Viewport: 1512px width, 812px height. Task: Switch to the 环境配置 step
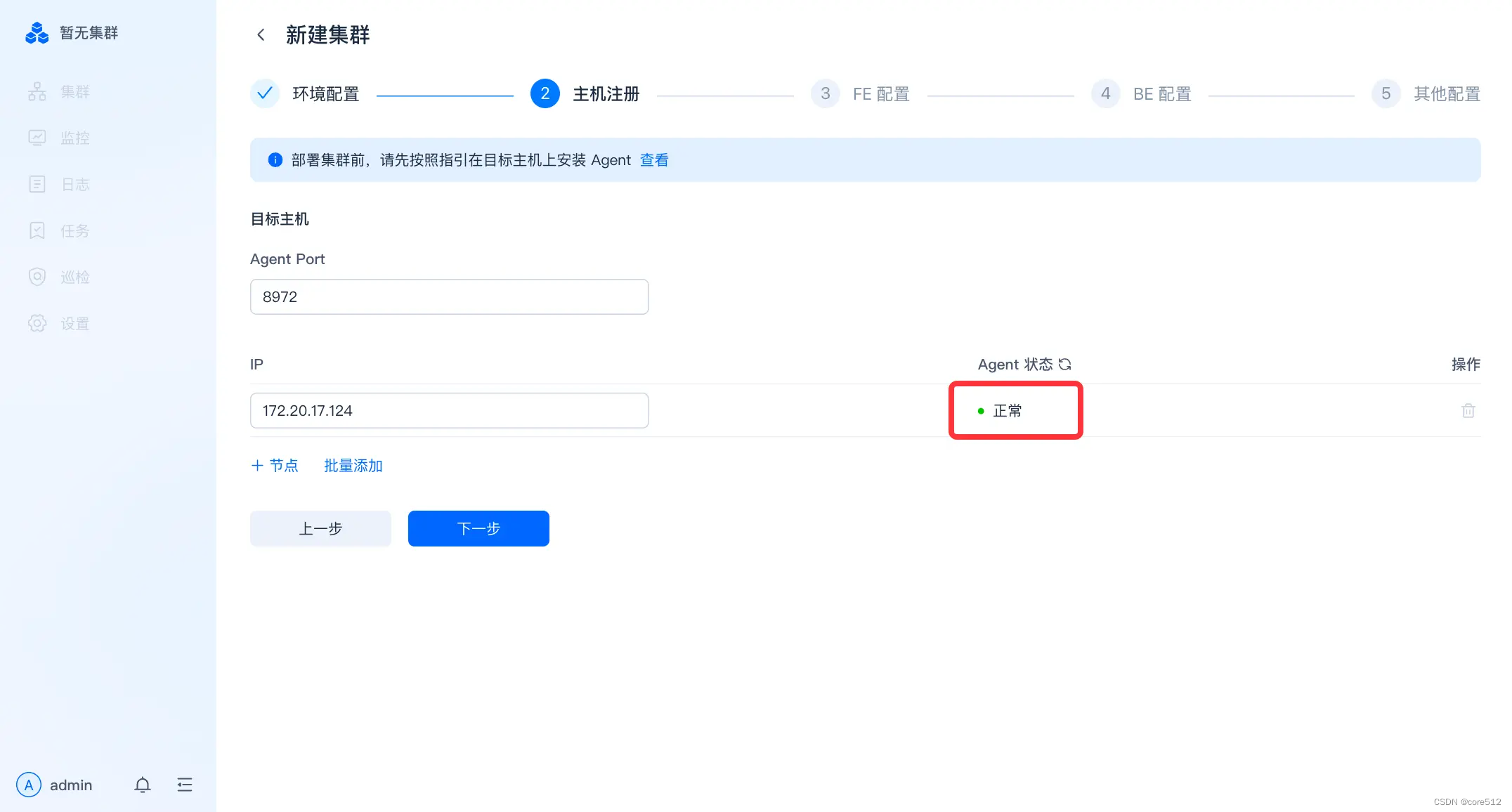coord(325,93)
